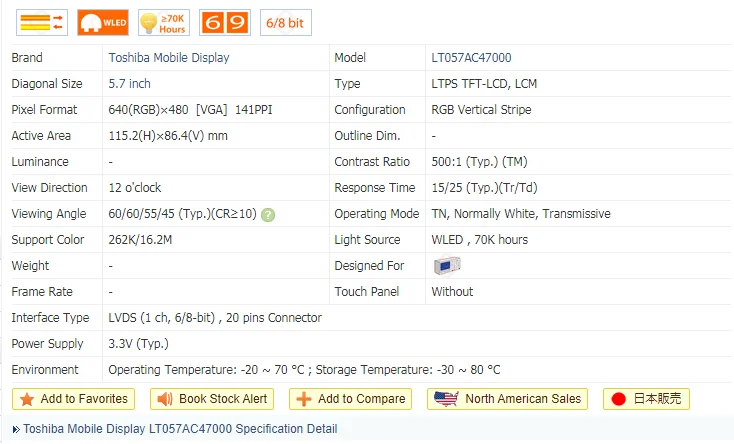Click the Add to Compare button
This screenshot has width=734, height=444.
click(350, 399)
